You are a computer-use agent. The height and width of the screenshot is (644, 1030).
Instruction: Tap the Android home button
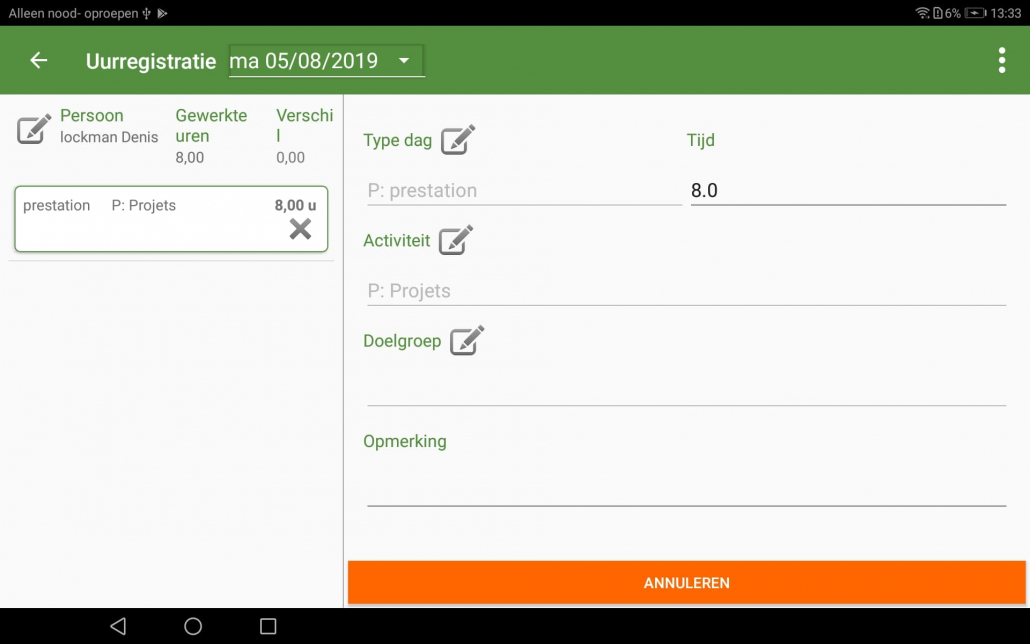[x=193, y=626]
